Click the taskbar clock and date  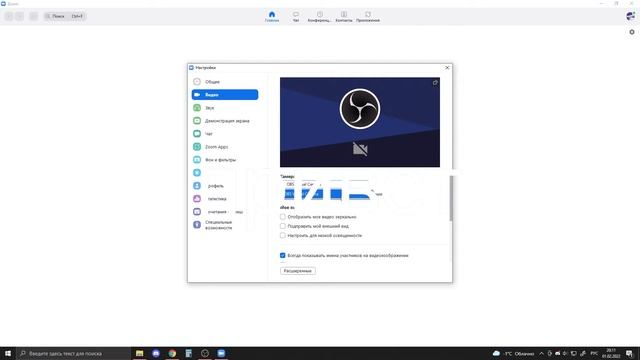611,353
